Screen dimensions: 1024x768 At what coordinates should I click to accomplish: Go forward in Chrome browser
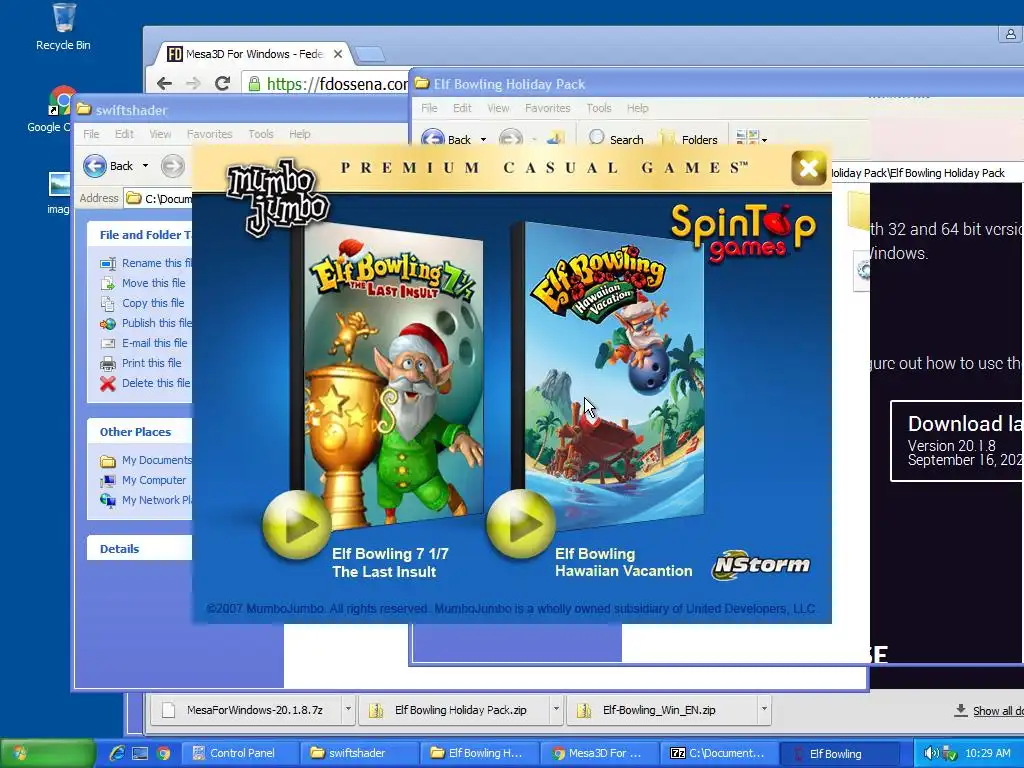[x=193, y=84]
